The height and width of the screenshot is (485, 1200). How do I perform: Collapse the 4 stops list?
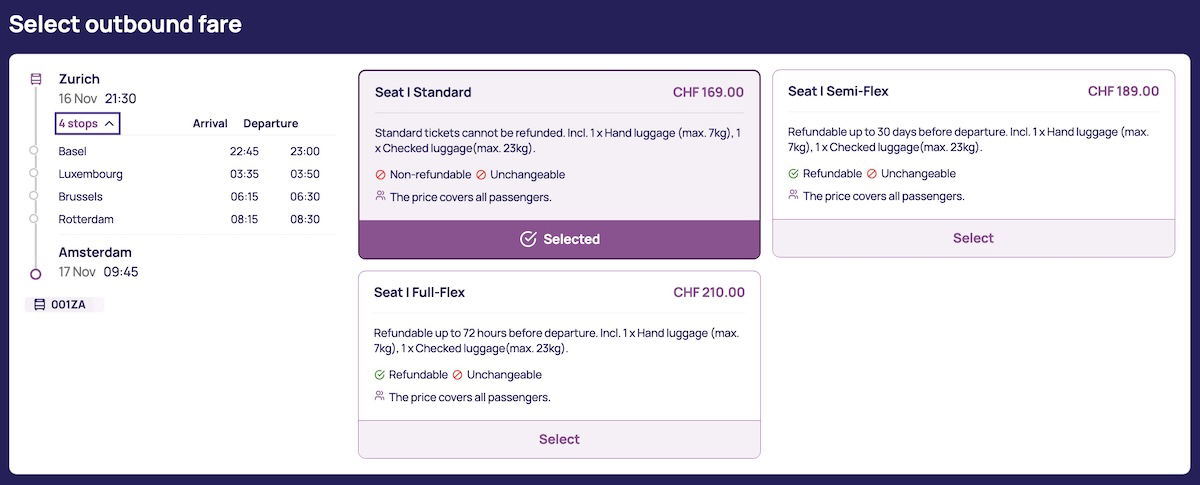tap(88, 124)
